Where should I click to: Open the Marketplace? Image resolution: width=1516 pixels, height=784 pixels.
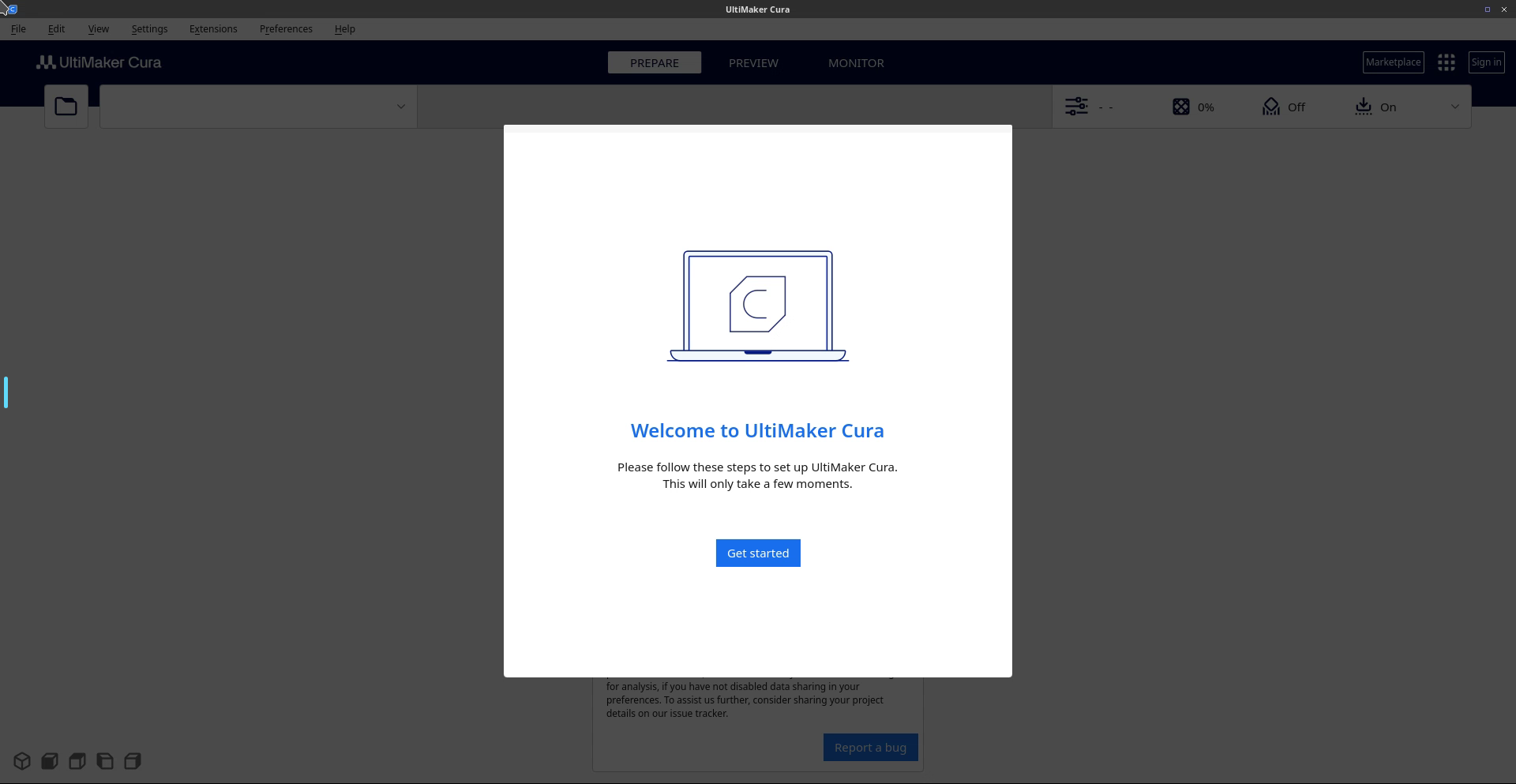[1393, 62]
